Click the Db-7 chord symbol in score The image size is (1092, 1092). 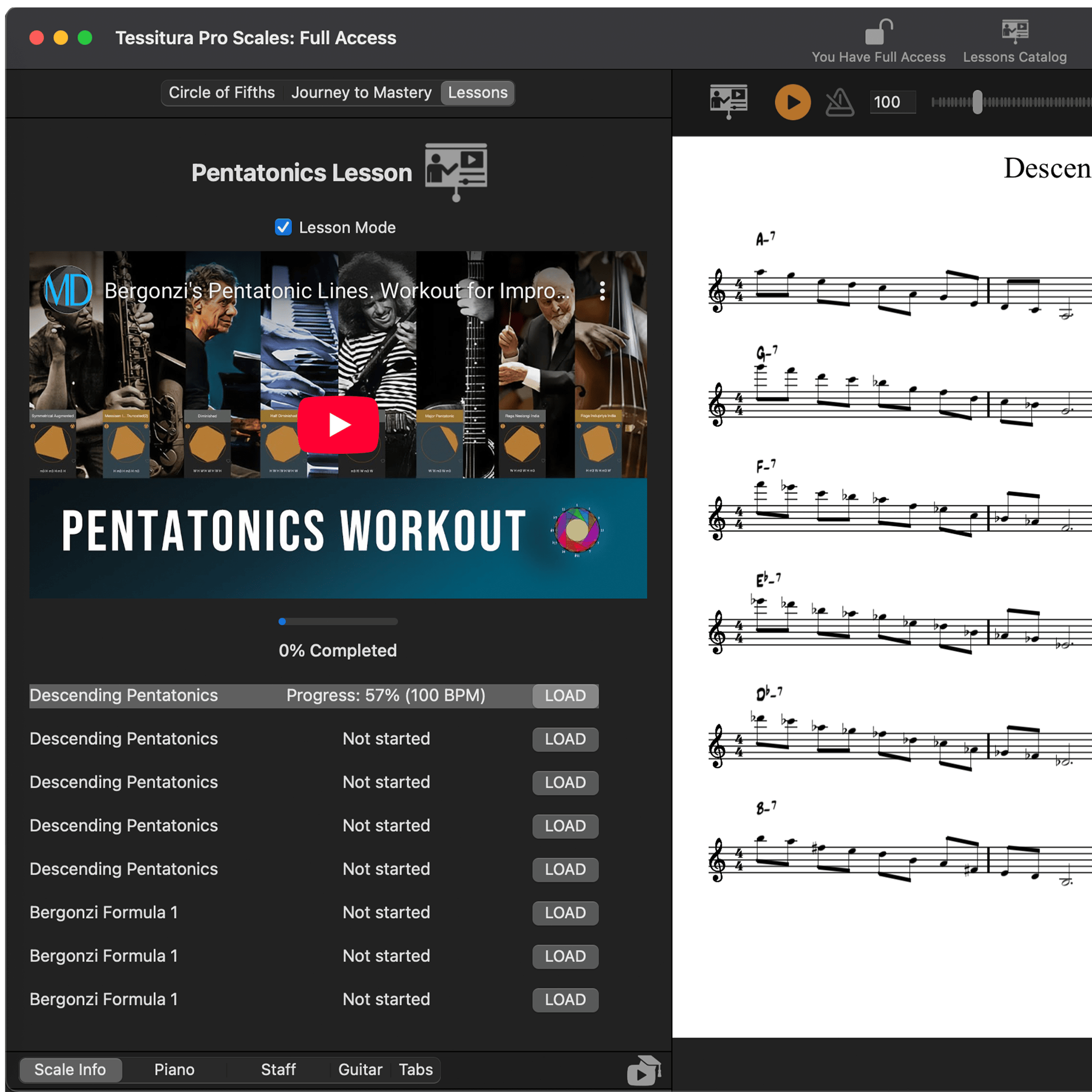(x=769, y=693)
